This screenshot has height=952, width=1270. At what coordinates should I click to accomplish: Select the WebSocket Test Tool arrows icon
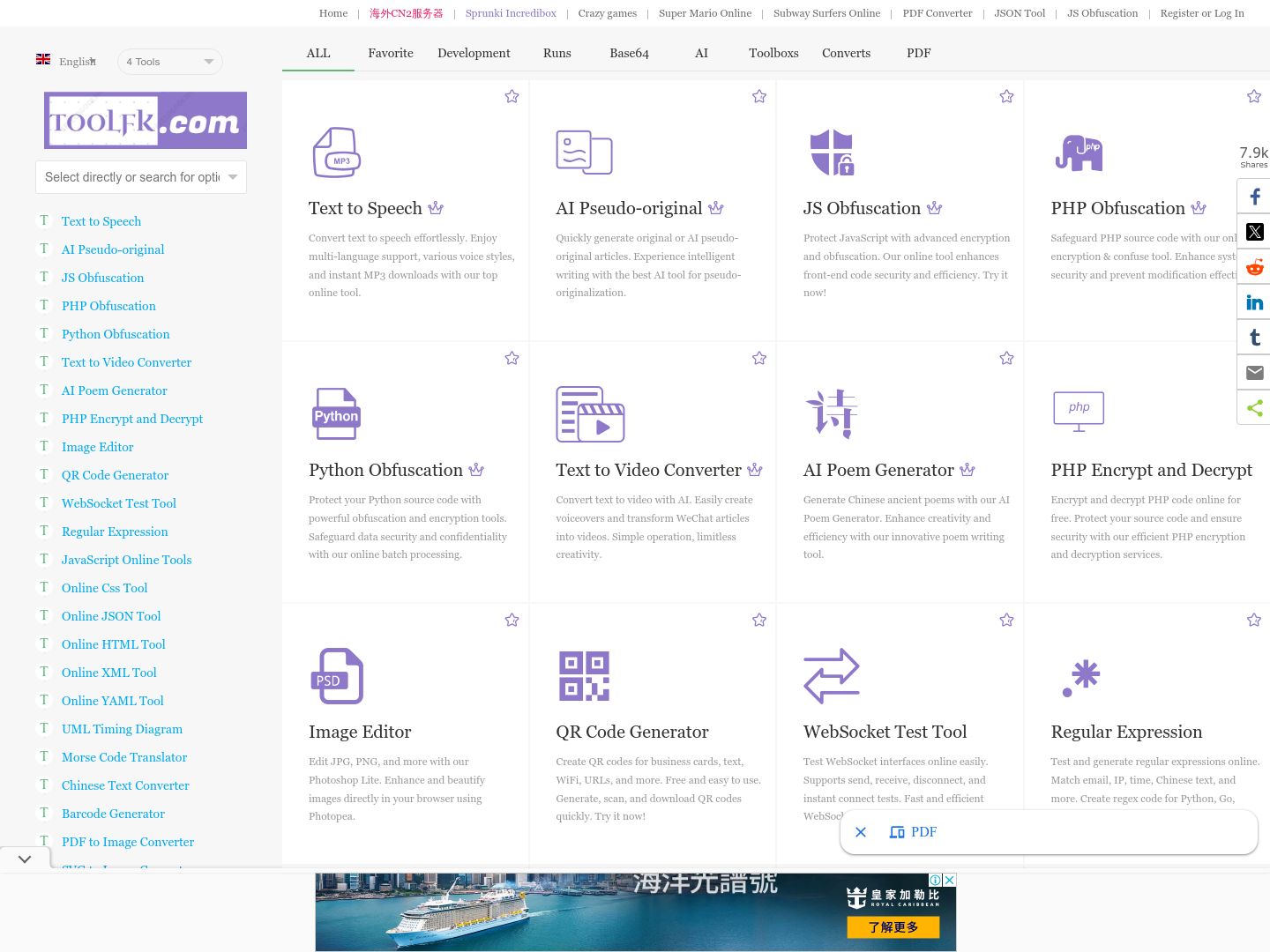(832, 676)
